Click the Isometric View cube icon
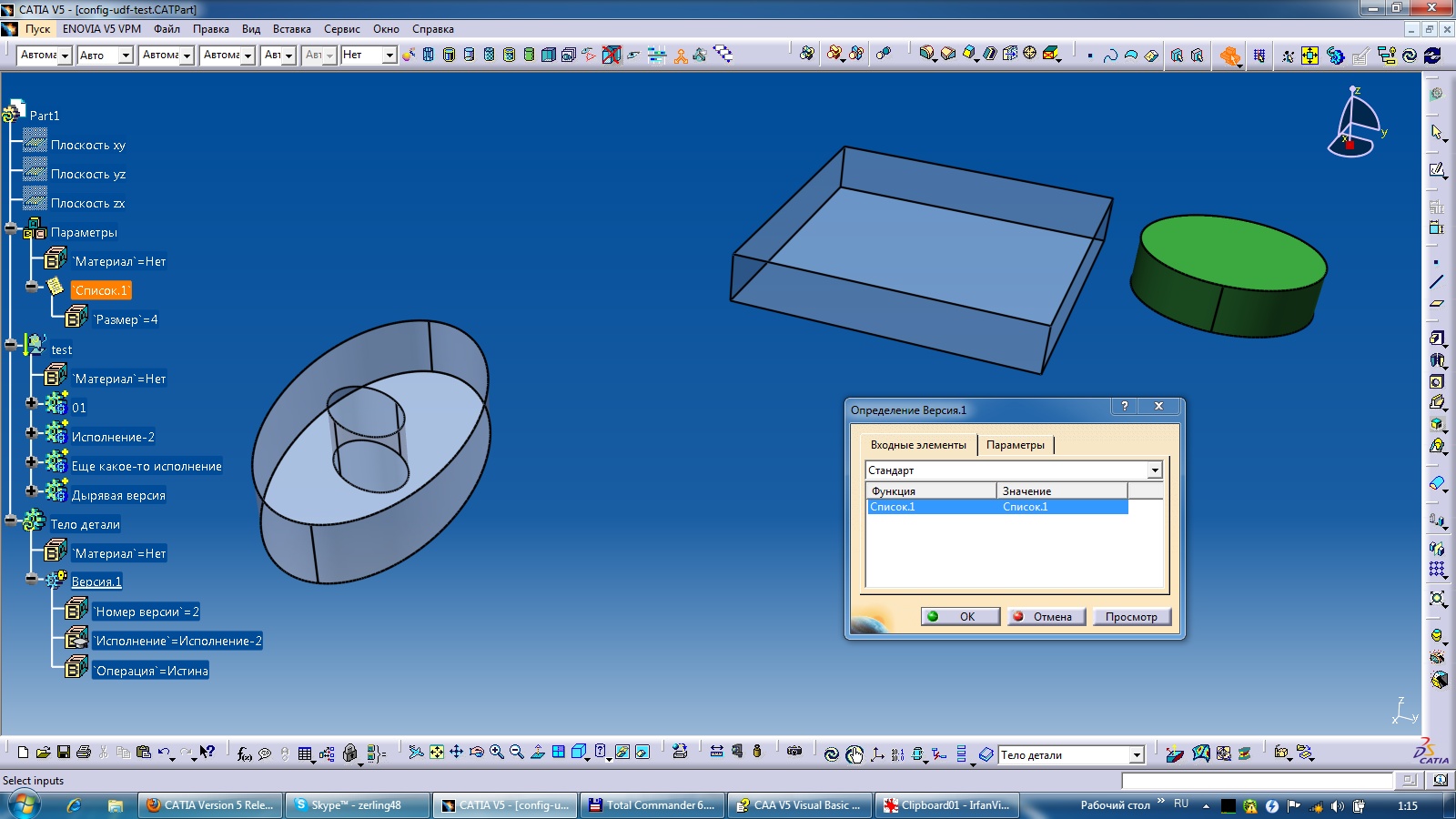This screenshot has width=1456, height=819. (578, 752)
